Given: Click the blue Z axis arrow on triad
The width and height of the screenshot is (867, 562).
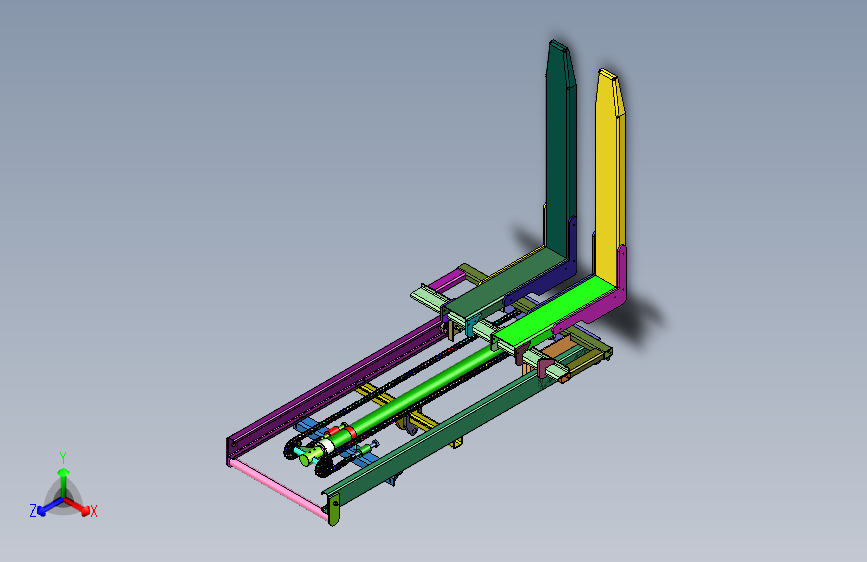Looking at the screenshot, I should click(49, 507).
